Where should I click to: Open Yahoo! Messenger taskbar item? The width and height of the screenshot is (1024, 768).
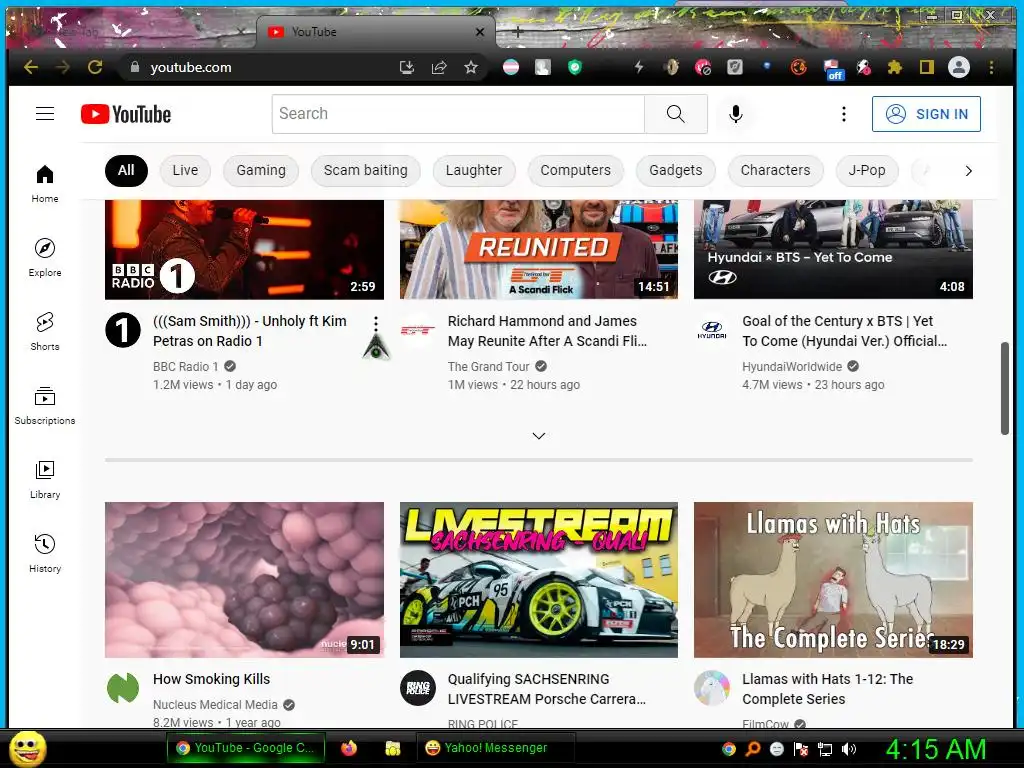[x=495, y=748]
